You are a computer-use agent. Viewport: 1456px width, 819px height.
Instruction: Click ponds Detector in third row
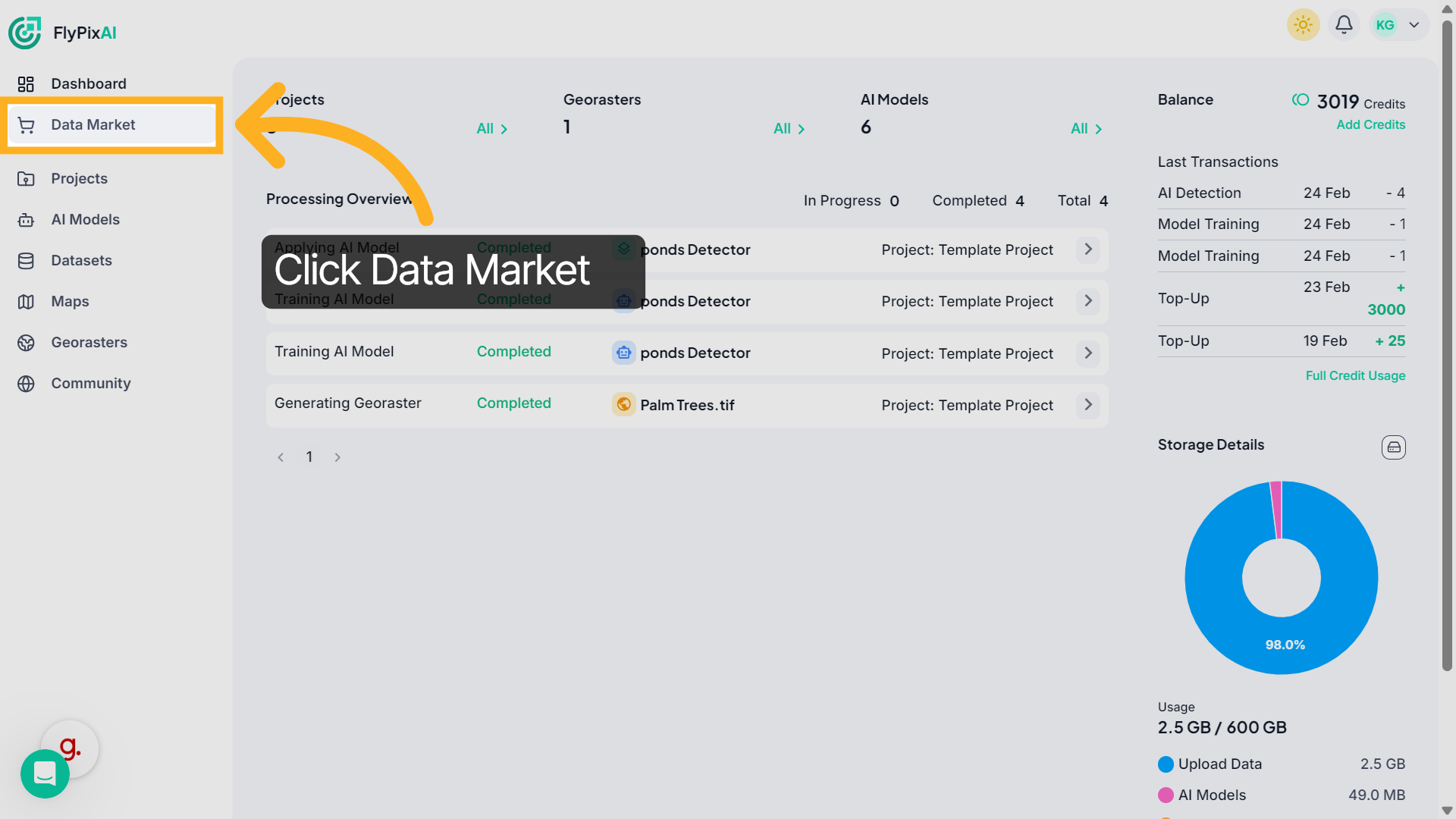click(695, 353)
